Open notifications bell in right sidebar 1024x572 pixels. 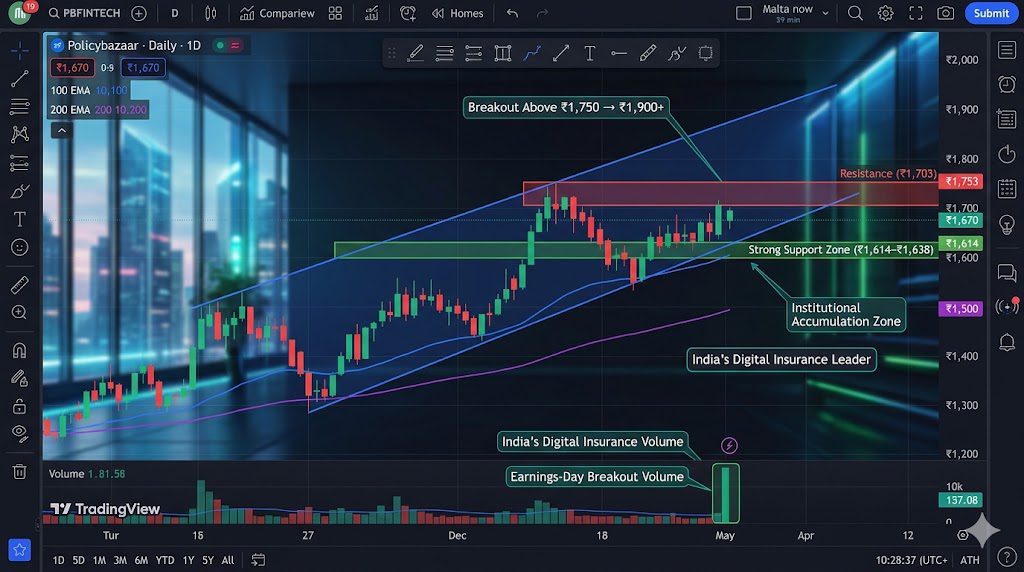click(1006, 342)
